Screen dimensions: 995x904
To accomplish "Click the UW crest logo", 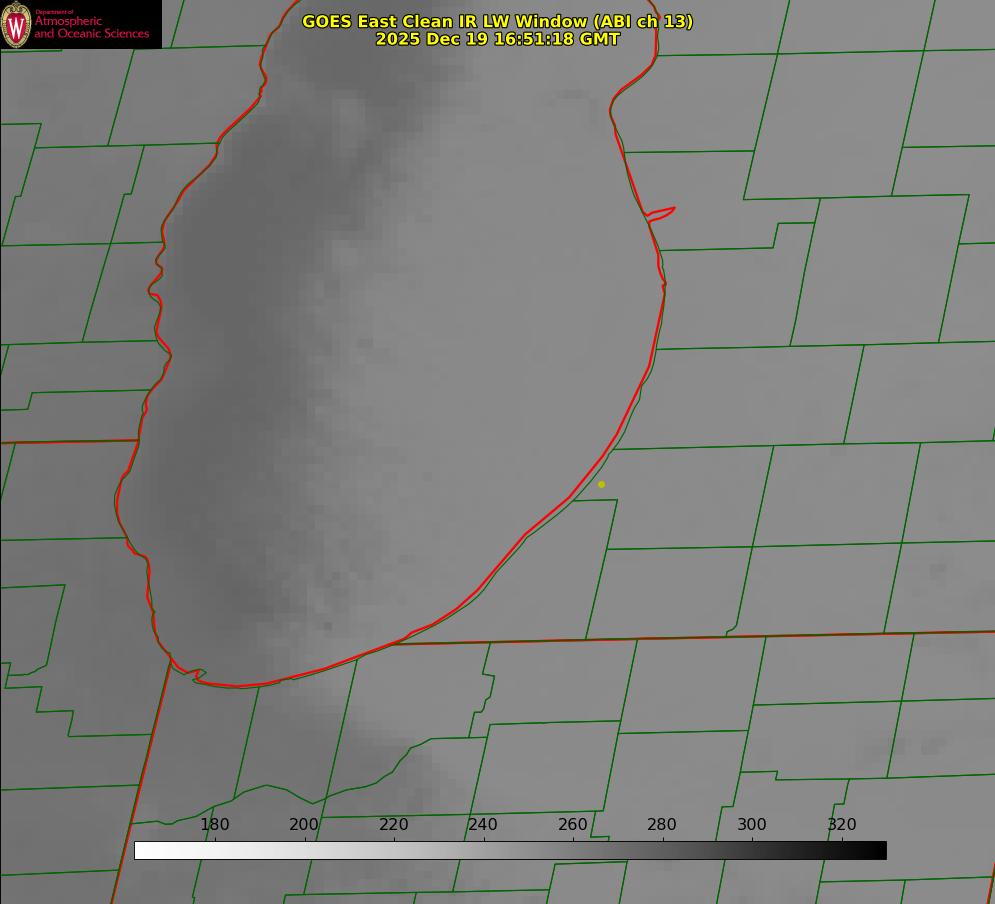I will coord(17,24).
